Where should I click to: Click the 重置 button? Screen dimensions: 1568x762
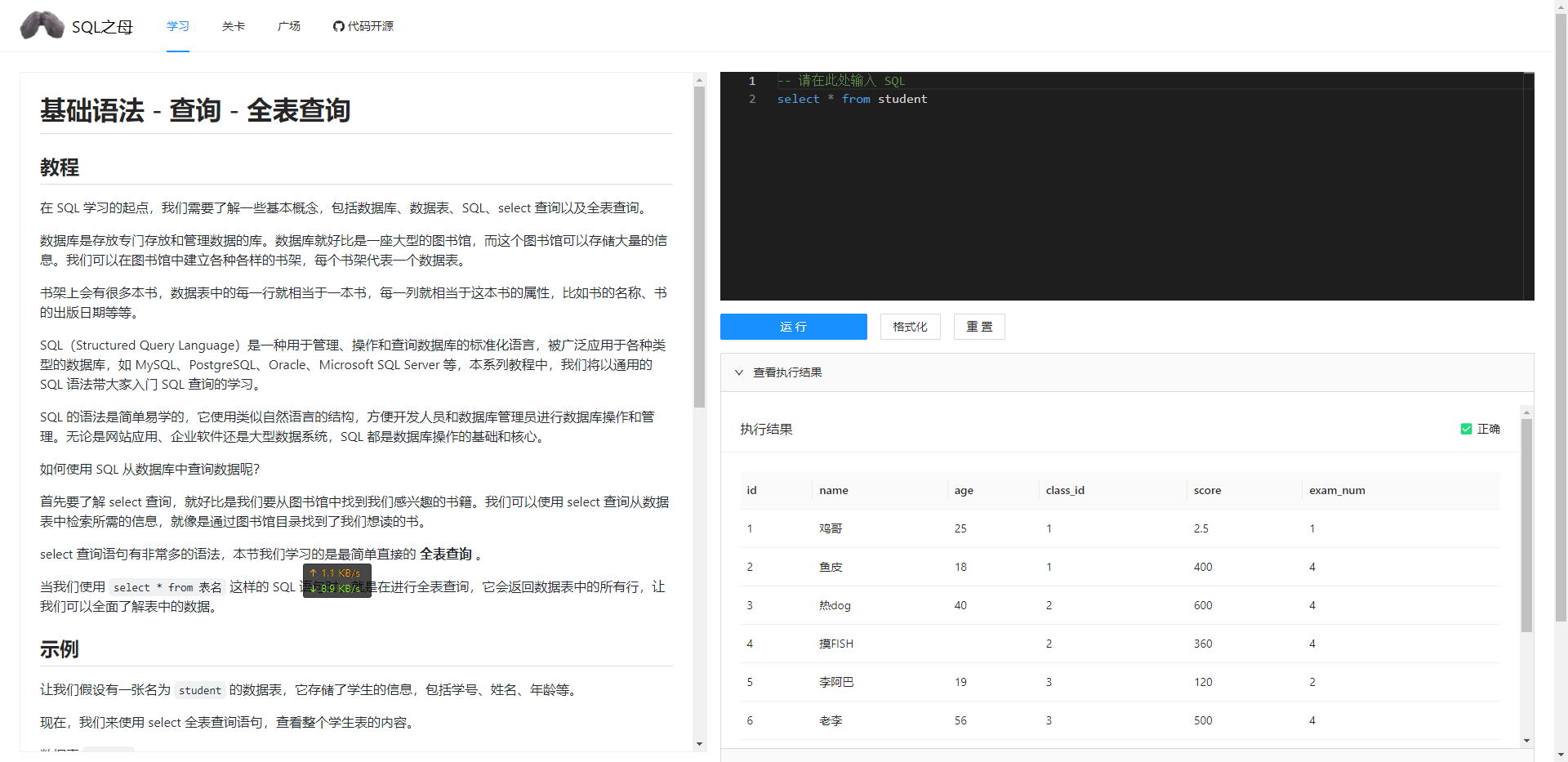979,327
